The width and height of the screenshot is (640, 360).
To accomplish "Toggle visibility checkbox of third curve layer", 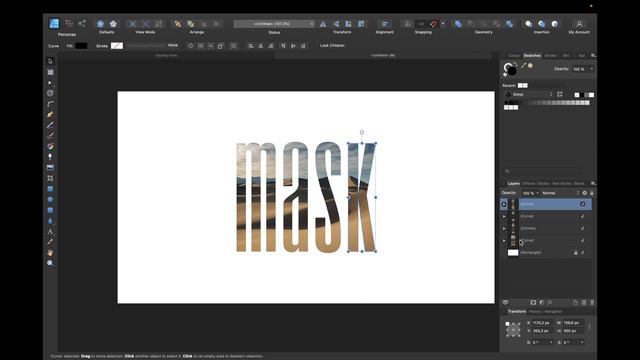I will [x=582, y=228].
